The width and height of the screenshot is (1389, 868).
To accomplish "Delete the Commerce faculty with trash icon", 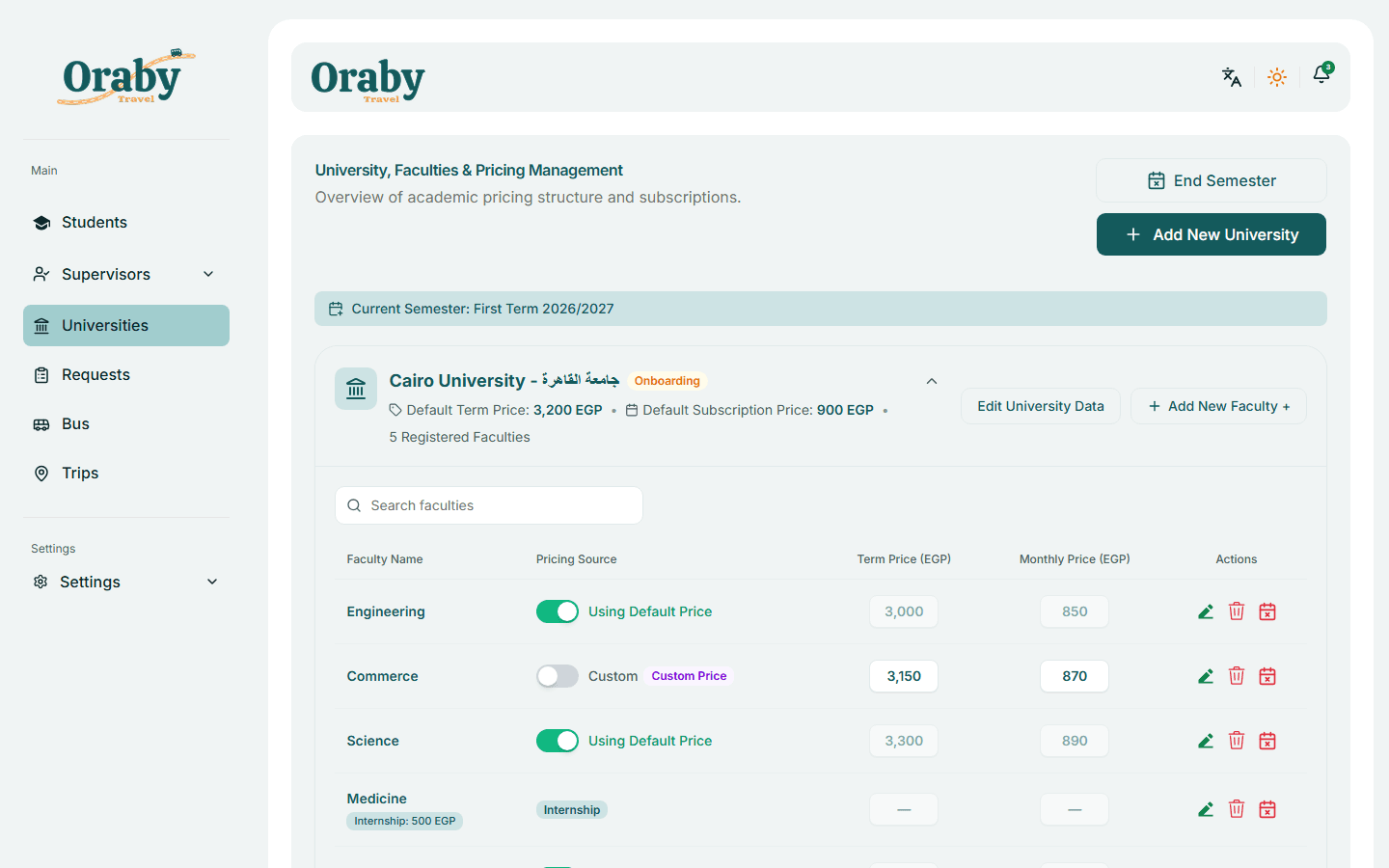I will 1237,676.
